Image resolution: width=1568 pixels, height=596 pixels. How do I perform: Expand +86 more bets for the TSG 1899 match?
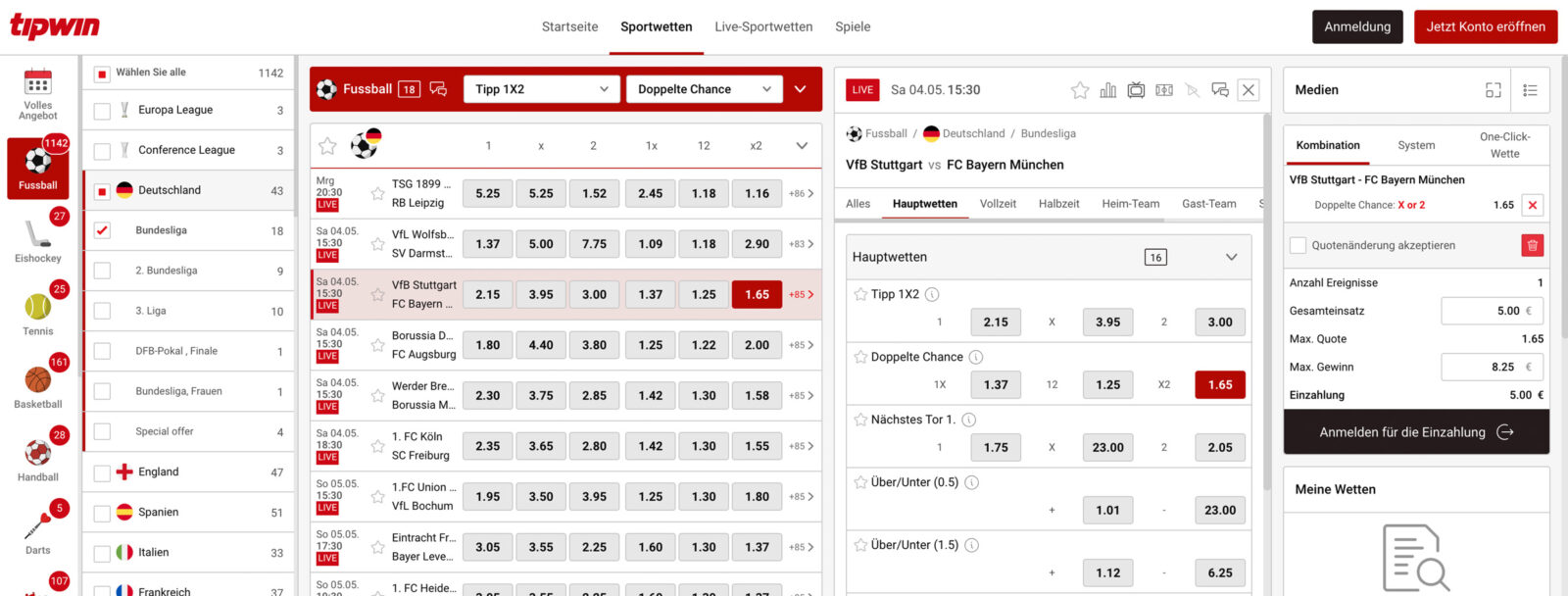coord(802,194)
